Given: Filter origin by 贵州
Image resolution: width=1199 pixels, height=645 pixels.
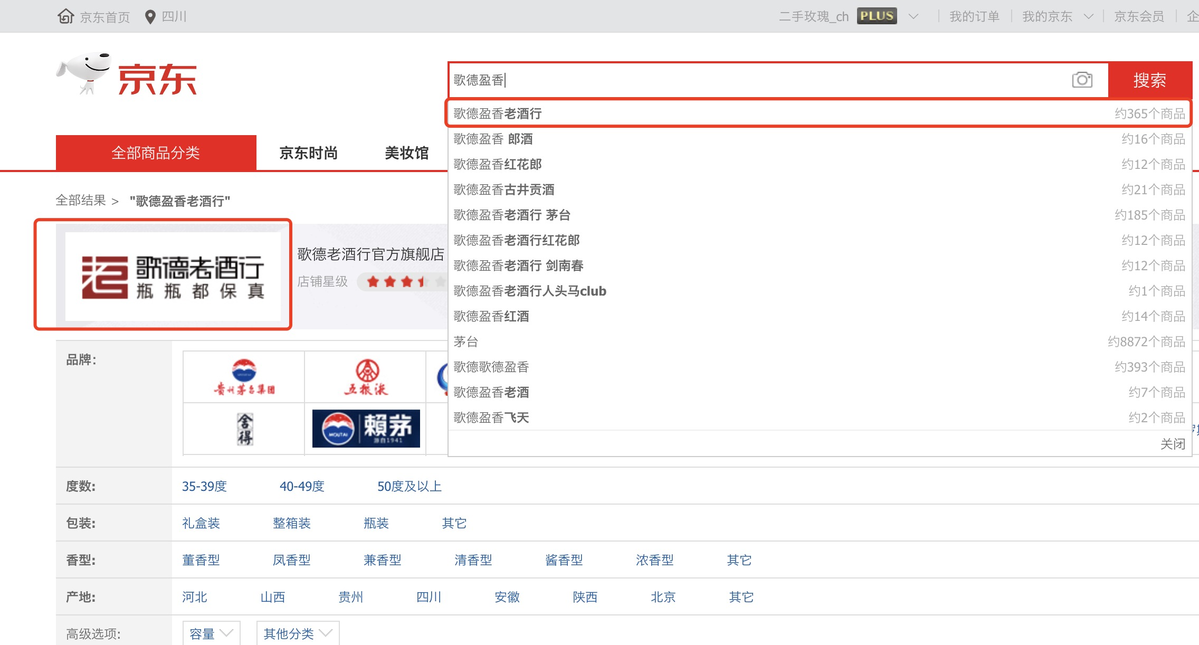Looking at the screenshot, I should (351, 597).
